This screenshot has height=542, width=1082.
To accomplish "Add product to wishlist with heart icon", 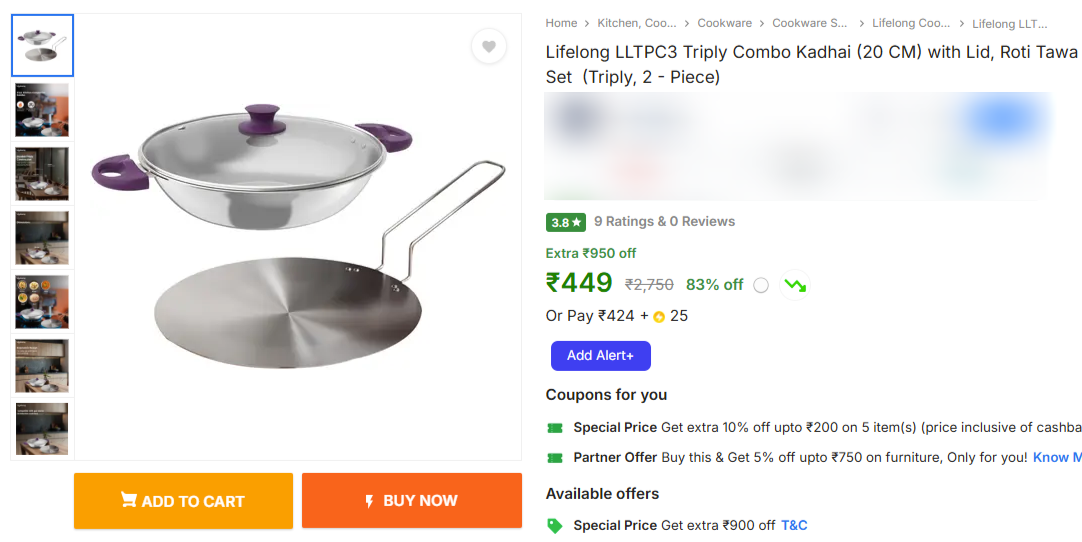I will pyautogui.click(x=488, y=46).
